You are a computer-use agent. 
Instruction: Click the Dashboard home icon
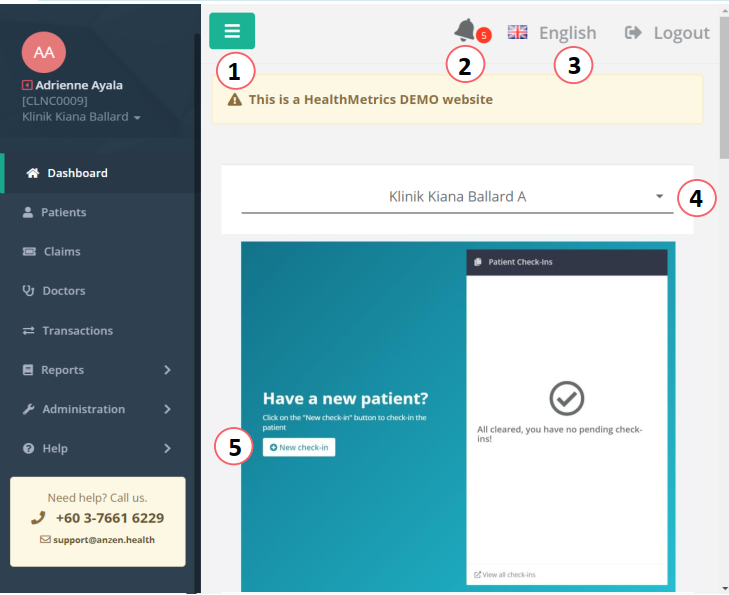(33, 173)
